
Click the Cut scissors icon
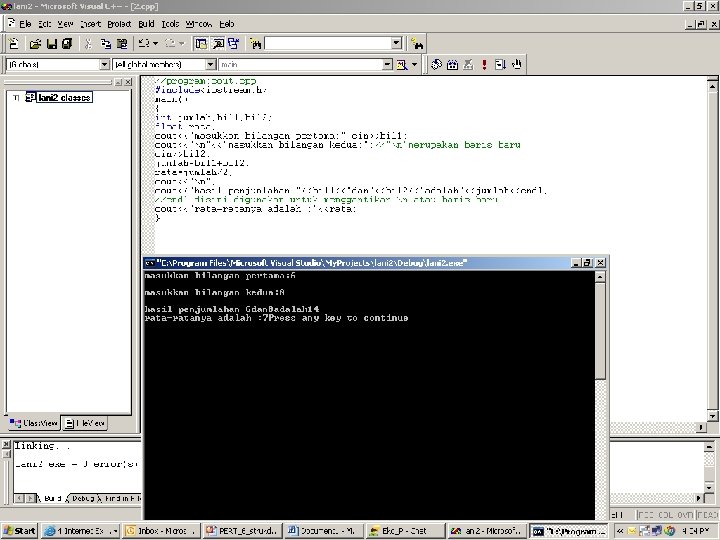(89, 44)
